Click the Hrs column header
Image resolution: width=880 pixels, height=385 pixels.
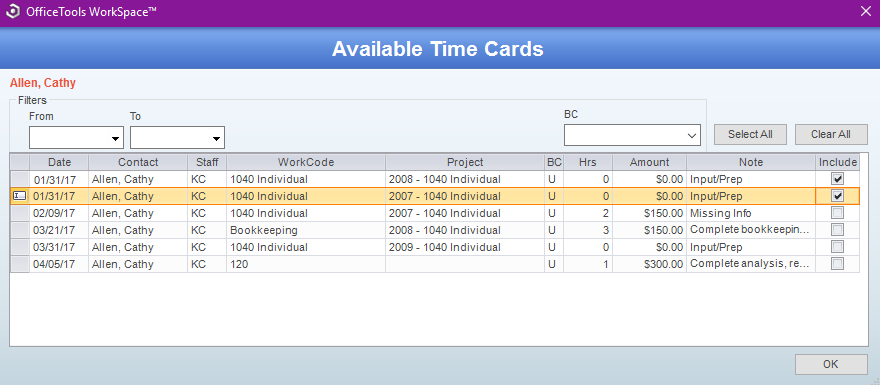tap(588, 162)
